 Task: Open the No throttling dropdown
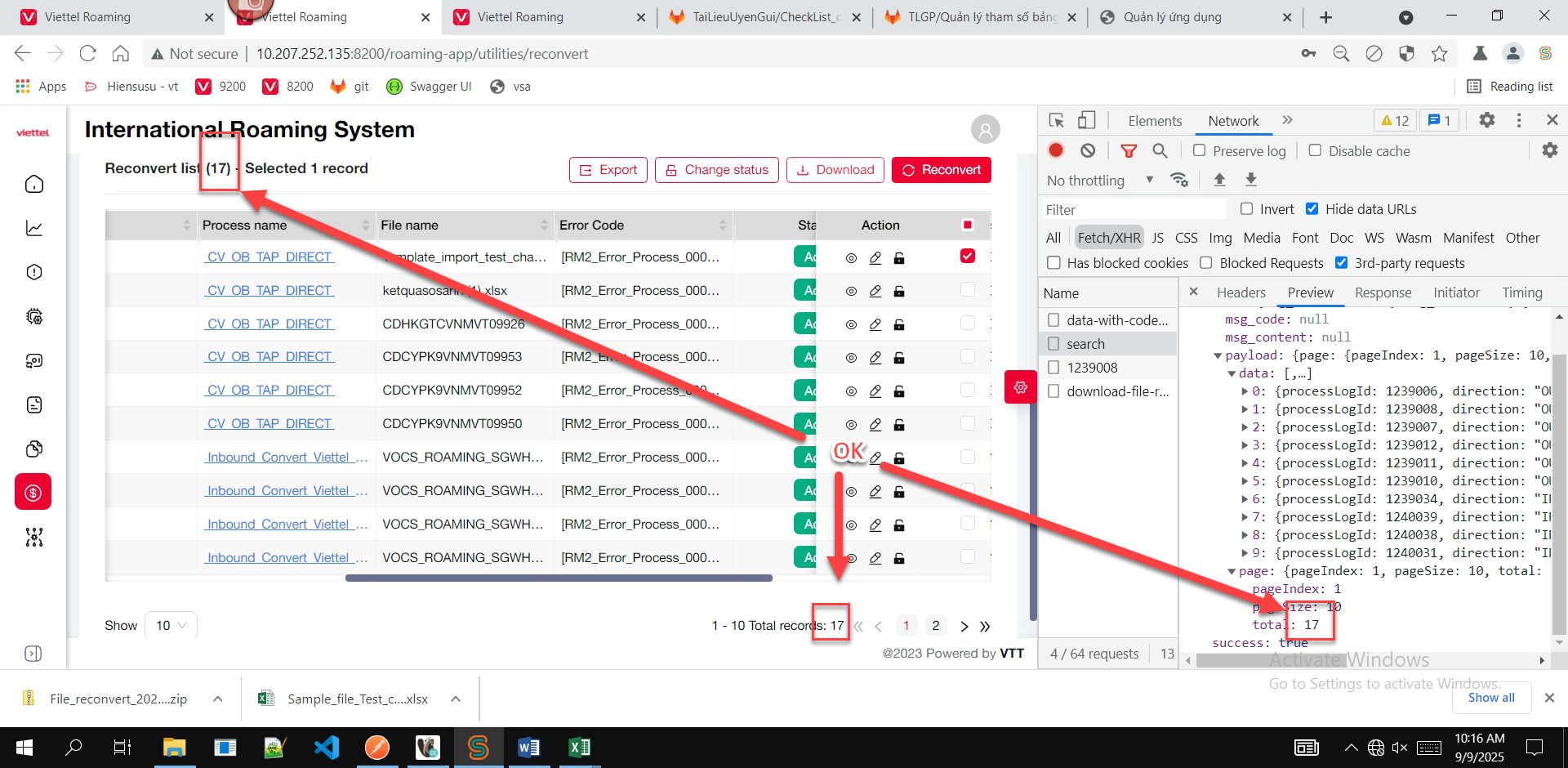click(x=1100, y=181)
